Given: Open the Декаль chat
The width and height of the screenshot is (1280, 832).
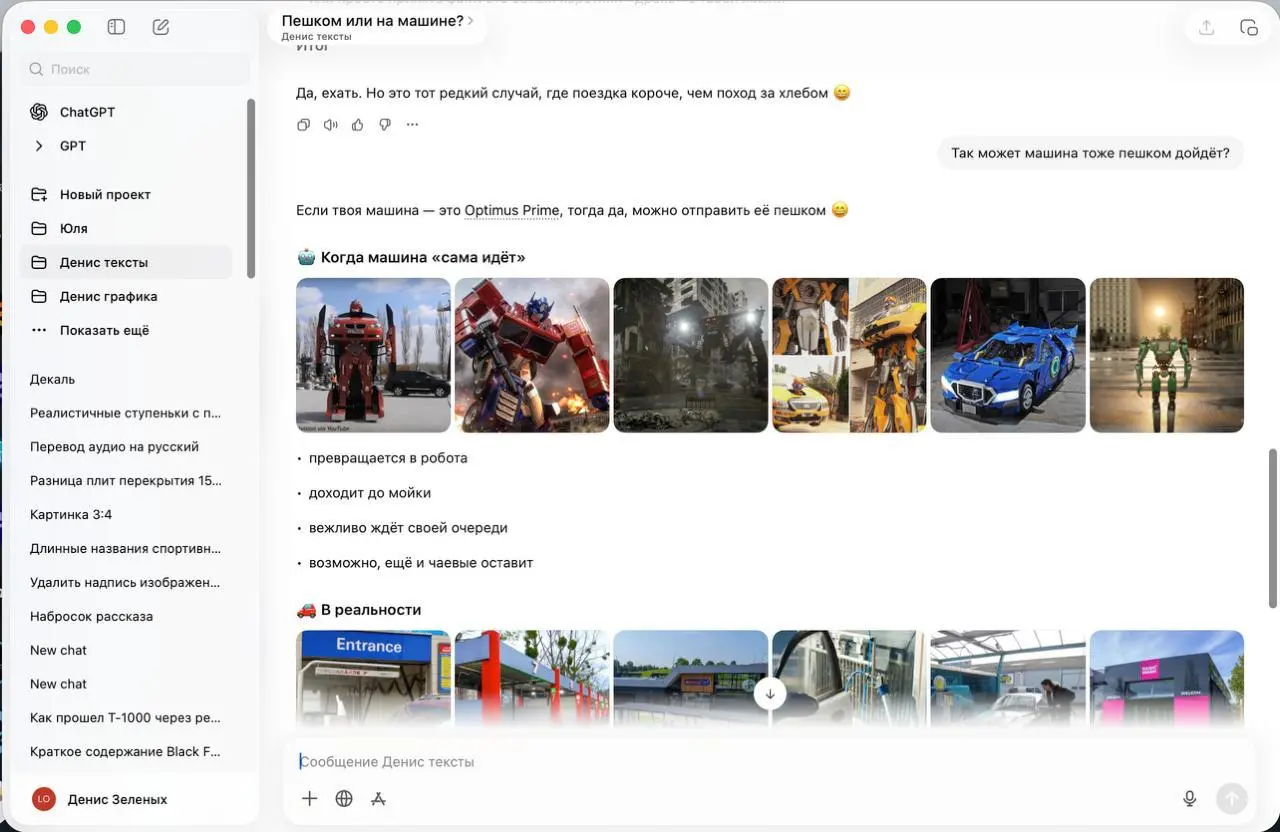Looking at the screenshot, I should (126, 379).
